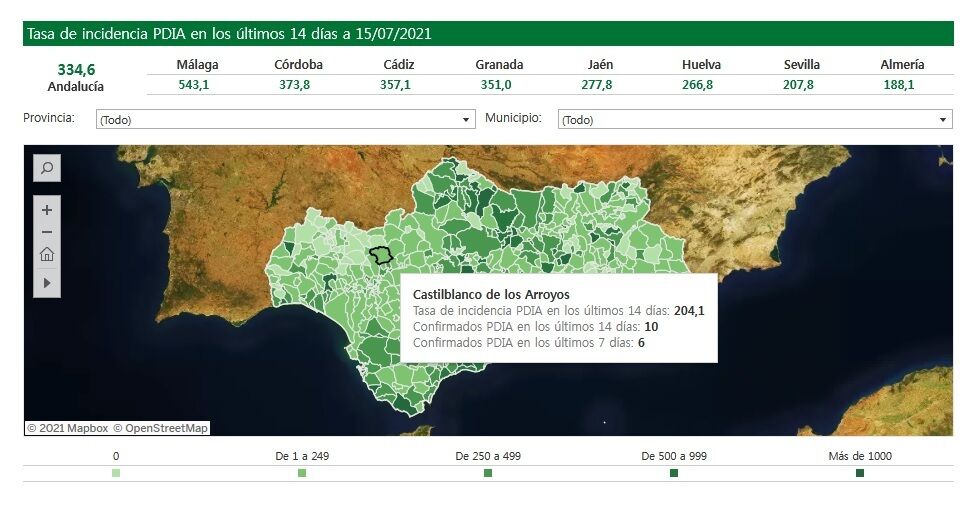Reset map view with home icon
This screenshot has width=960, height=506.
tap(47, 254)
